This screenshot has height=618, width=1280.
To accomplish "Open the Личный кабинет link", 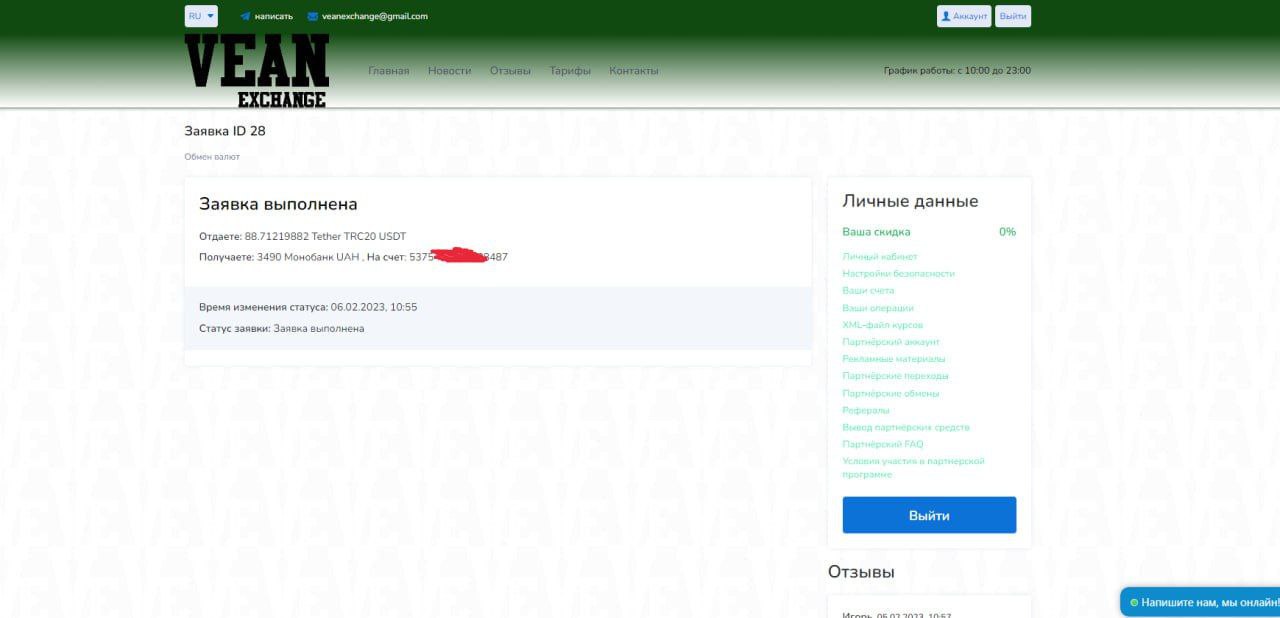I will tap(880, 257).
